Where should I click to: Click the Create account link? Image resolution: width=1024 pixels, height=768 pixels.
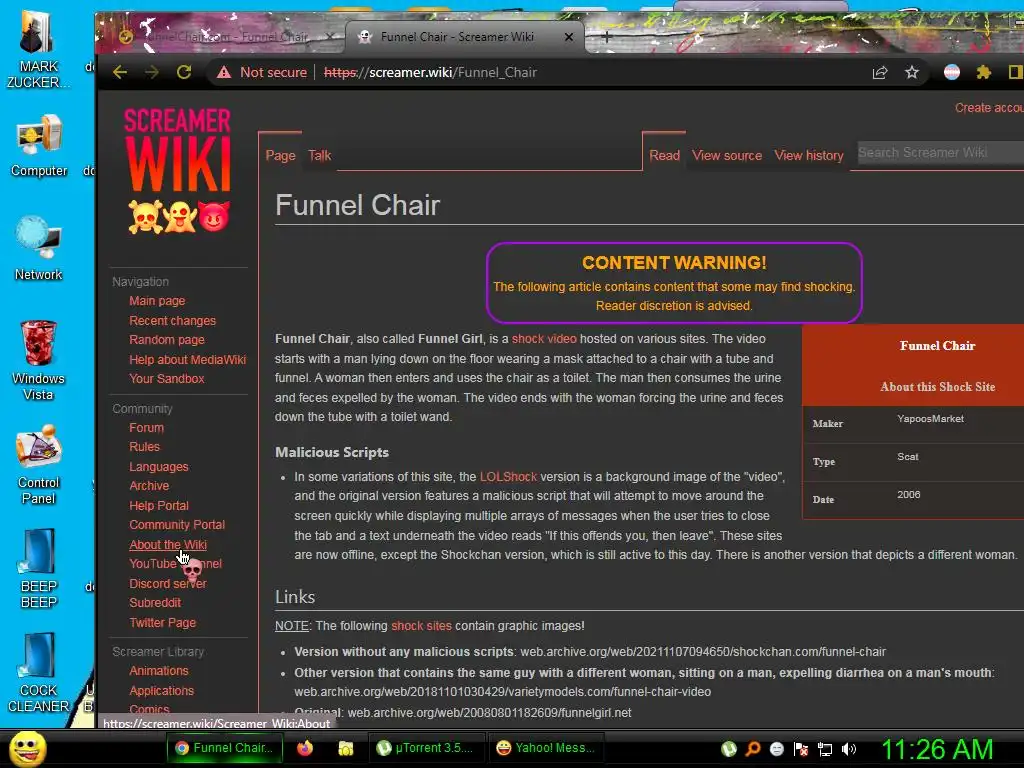pos(989,108)
